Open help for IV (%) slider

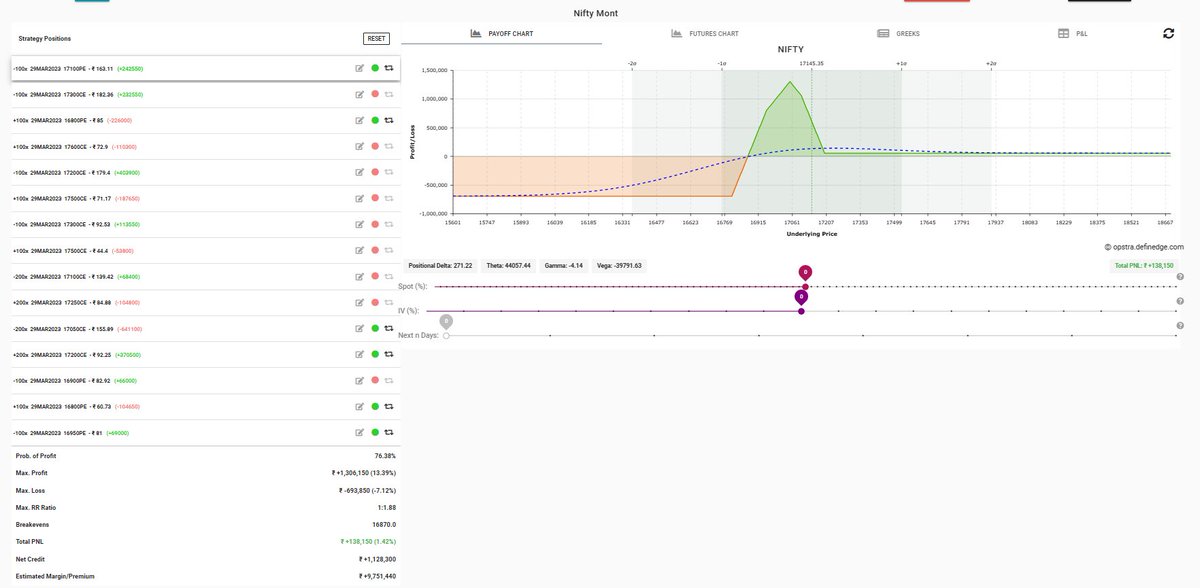click(1180, 301)
